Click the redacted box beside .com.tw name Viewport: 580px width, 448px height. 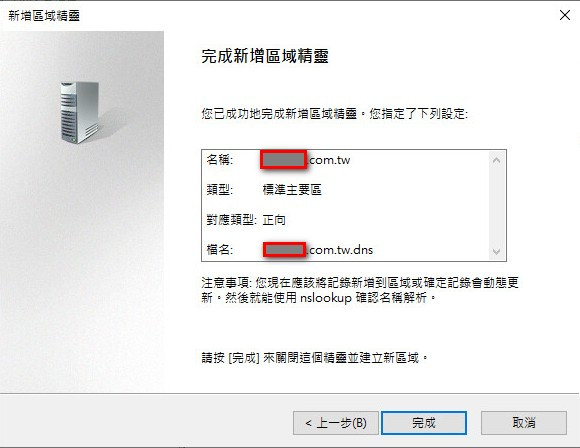coord(283,160)
